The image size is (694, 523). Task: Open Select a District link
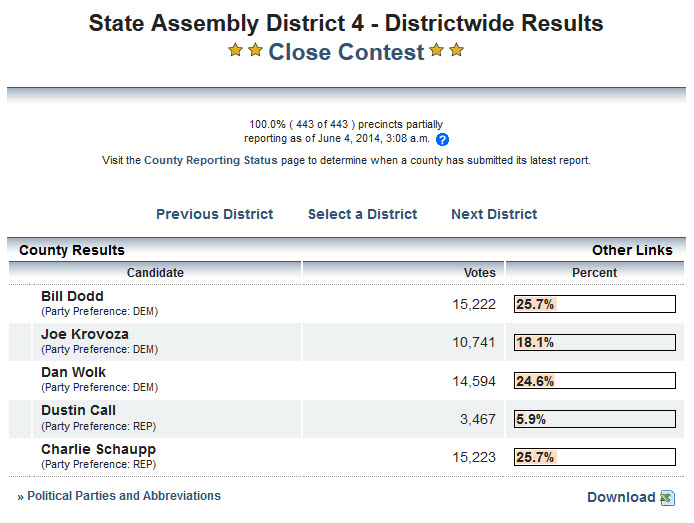(362, 214)
